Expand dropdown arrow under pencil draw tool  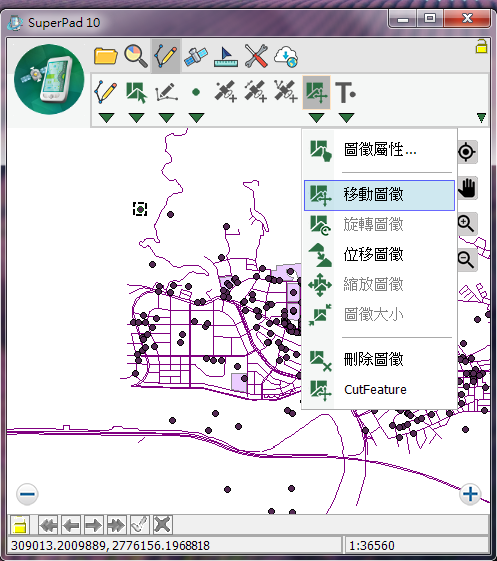tap(106, 118)
